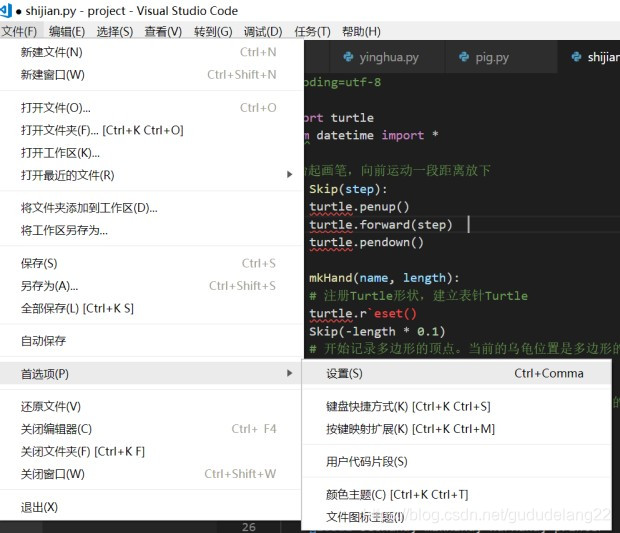Open 用户代码片段(S) user snippets

coord(456,462)
